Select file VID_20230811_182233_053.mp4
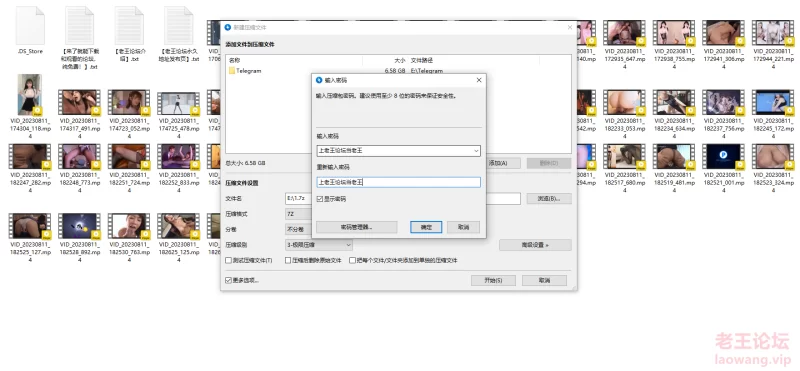The height and width of the screenshot is (371, 800). coord(624,102)
